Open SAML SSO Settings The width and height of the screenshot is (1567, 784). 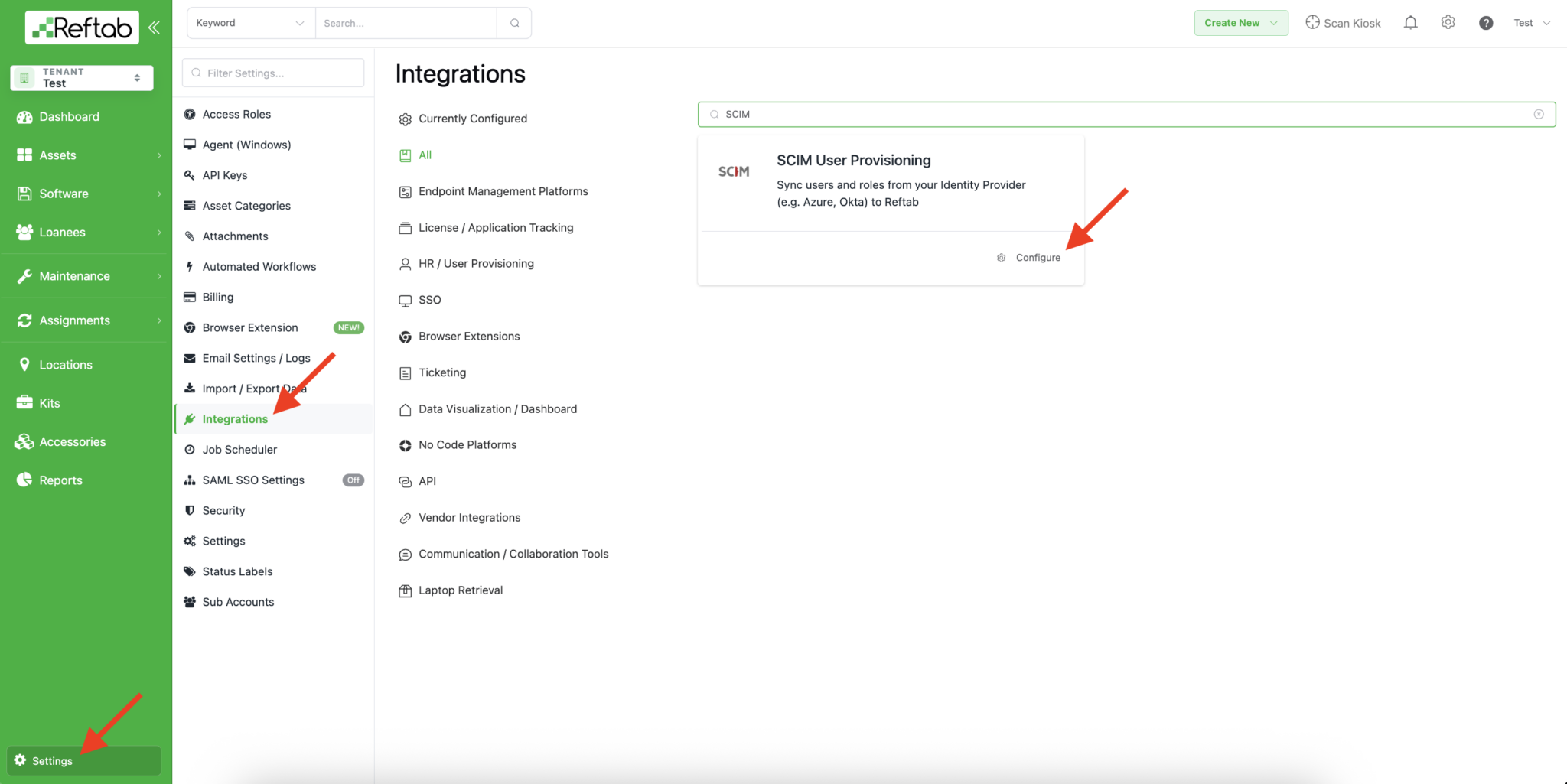[274, 480]
